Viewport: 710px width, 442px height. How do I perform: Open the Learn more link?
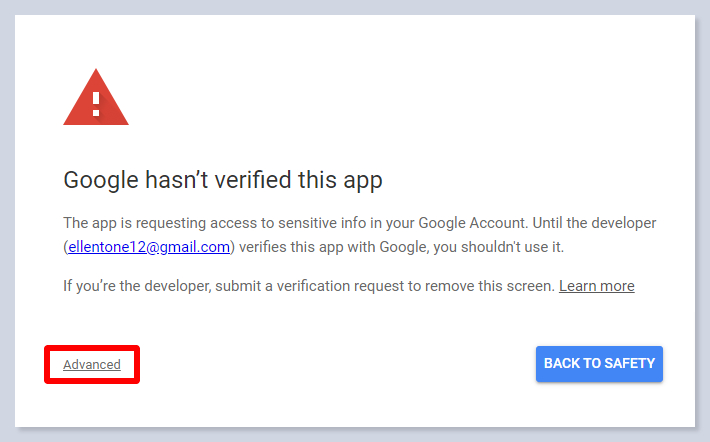pyautogui.click(x=596, y=286)
